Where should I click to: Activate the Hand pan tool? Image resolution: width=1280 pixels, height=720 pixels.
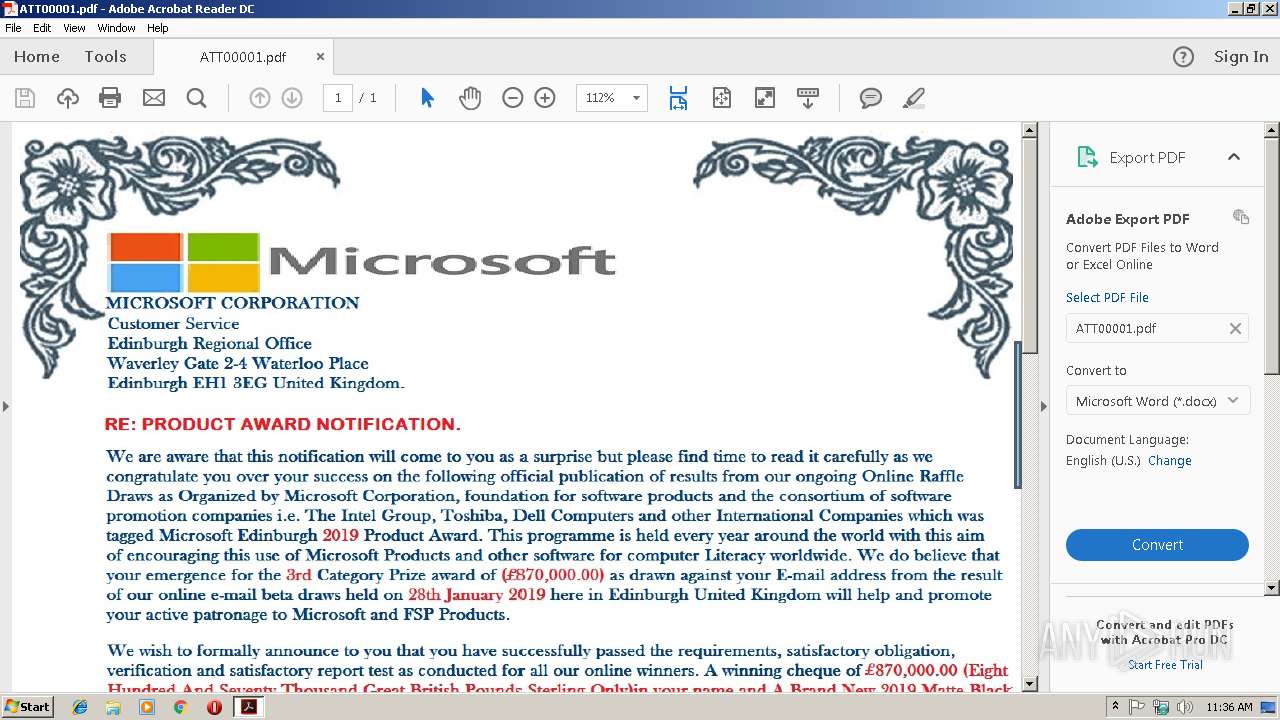[470, 98]
